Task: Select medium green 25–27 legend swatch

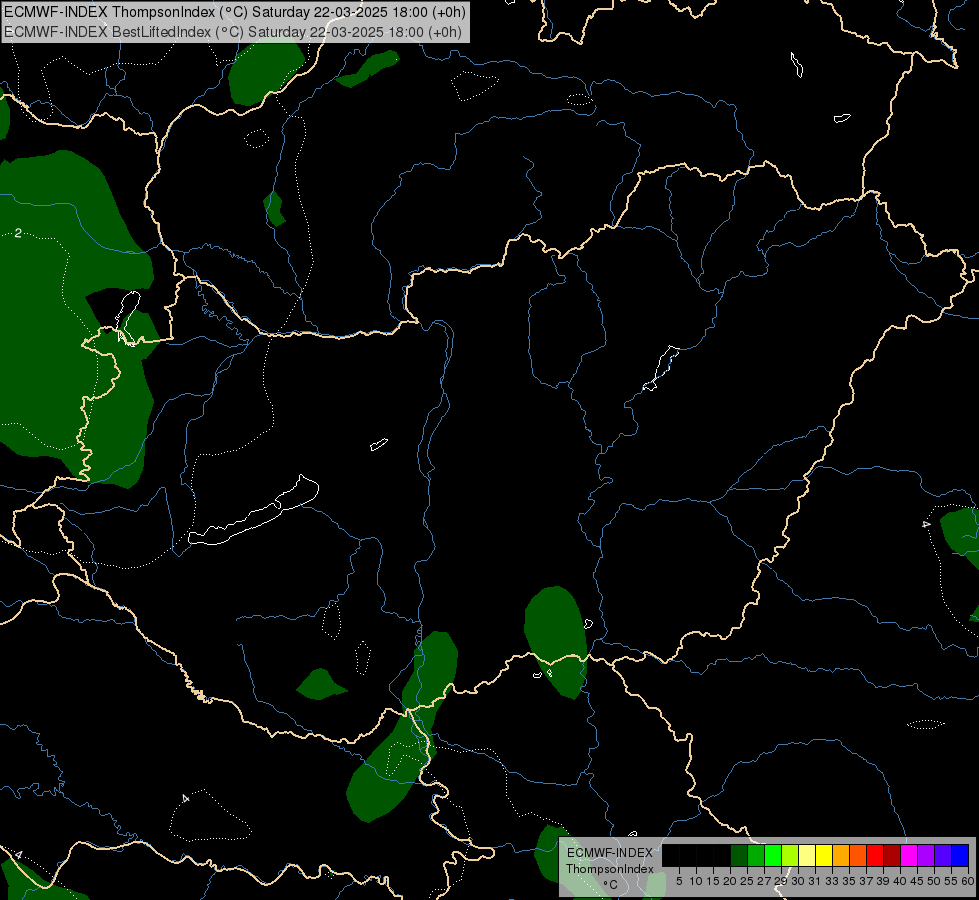Action: (x=756, y=855)
